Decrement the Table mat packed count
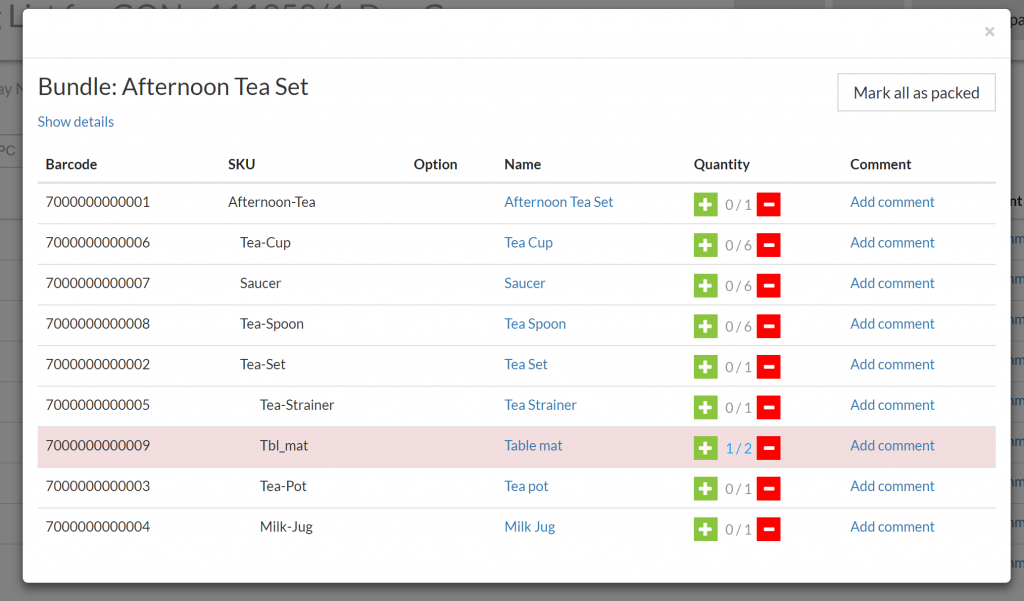 click(x=768, y=448)
